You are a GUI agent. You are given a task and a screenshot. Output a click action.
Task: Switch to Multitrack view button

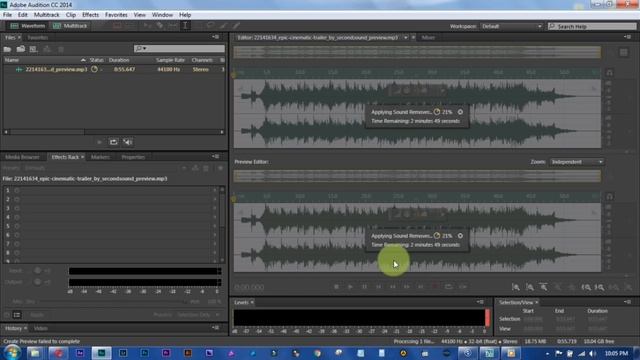(x=70, y=26)
